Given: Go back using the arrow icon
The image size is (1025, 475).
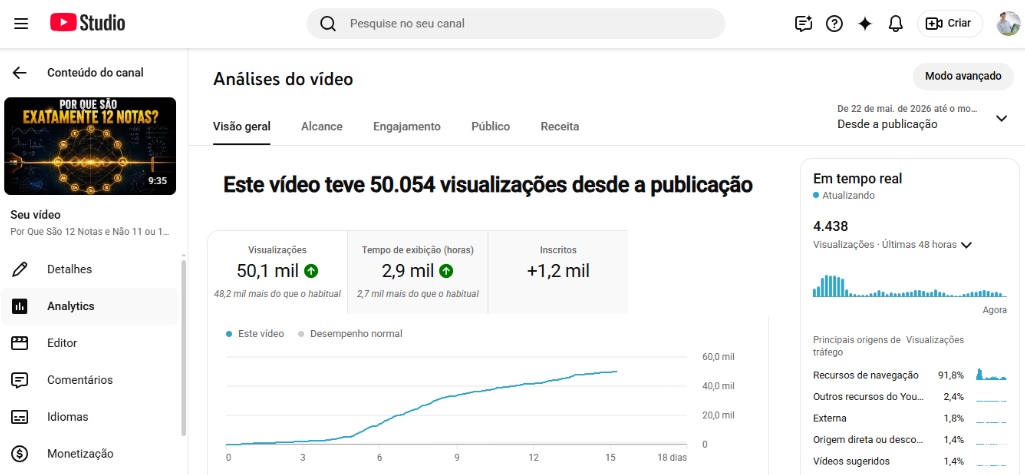Looking at the screenshot, I should click(x=20, y=73).
